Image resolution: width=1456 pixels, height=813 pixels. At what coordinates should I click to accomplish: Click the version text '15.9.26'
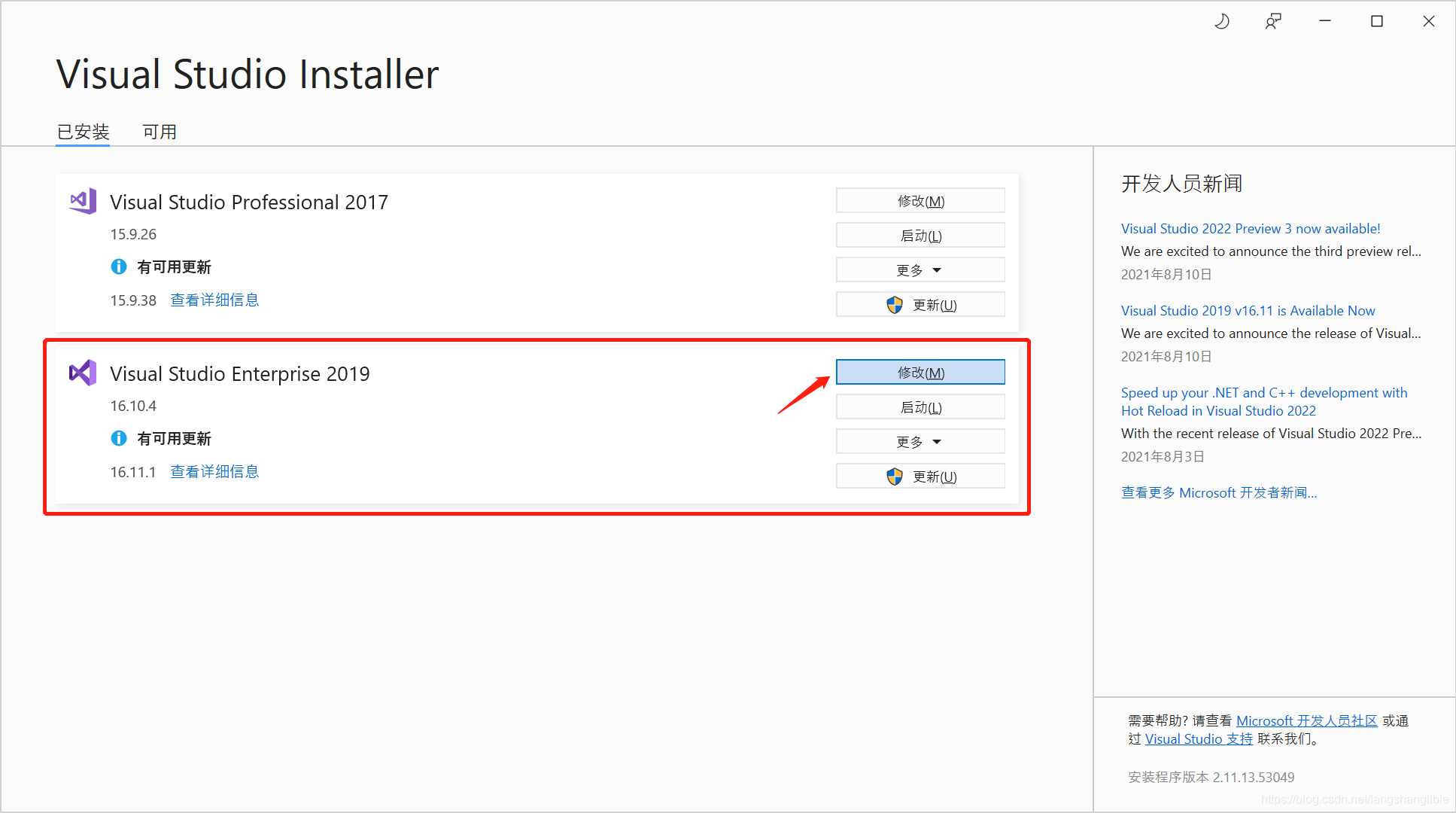coord(133,234)
